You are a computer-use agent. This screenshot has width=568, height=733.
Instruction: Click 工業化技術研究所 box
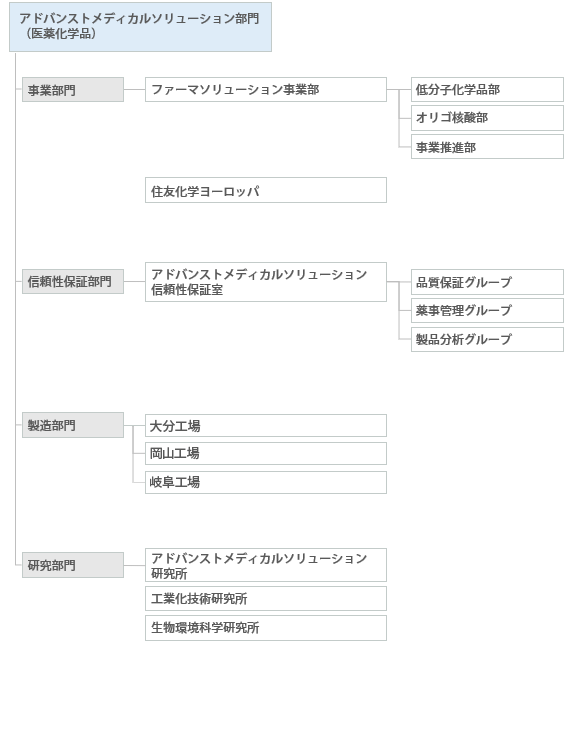click(266, 599)
